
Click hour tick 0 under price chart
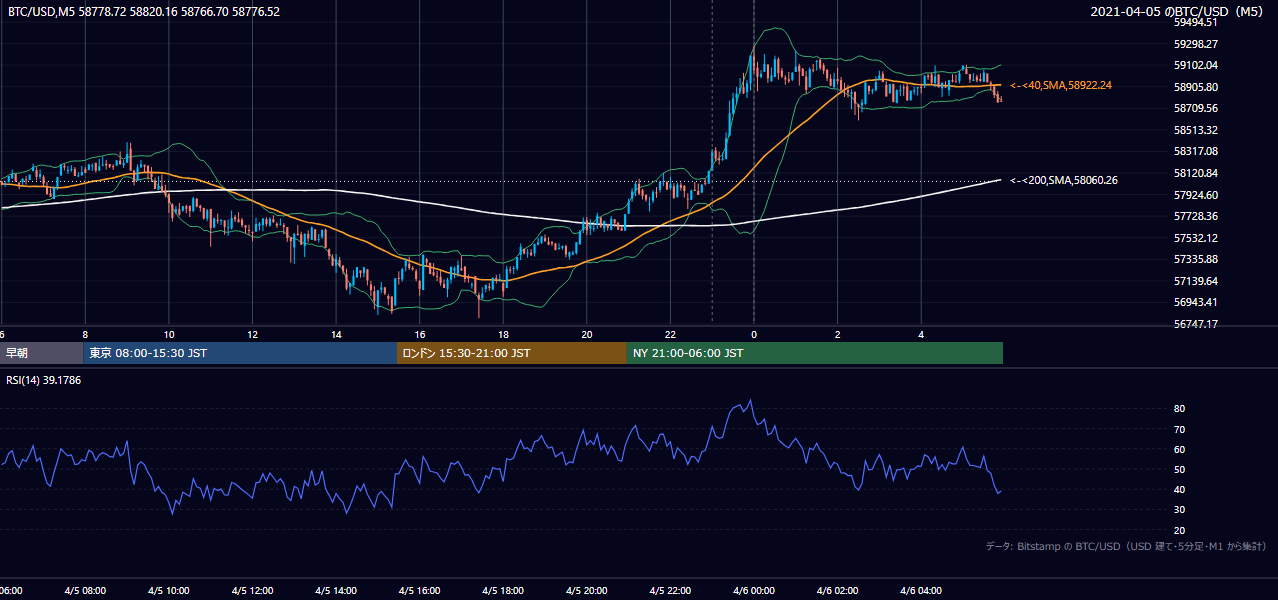point(754,335)
